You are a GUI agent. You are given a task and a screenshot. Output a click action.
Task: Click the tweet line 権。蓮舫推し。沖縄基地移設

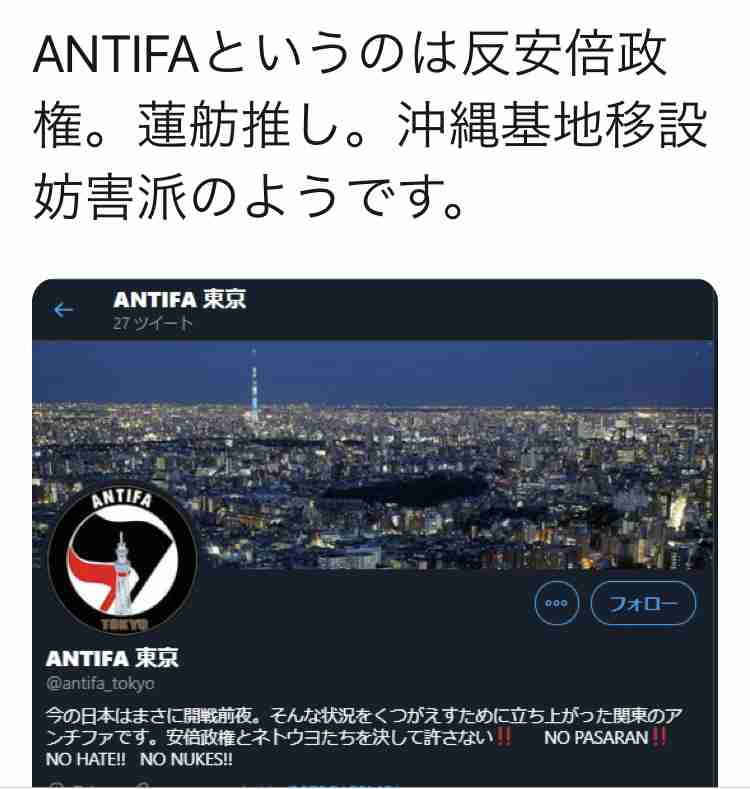[369, 124]
